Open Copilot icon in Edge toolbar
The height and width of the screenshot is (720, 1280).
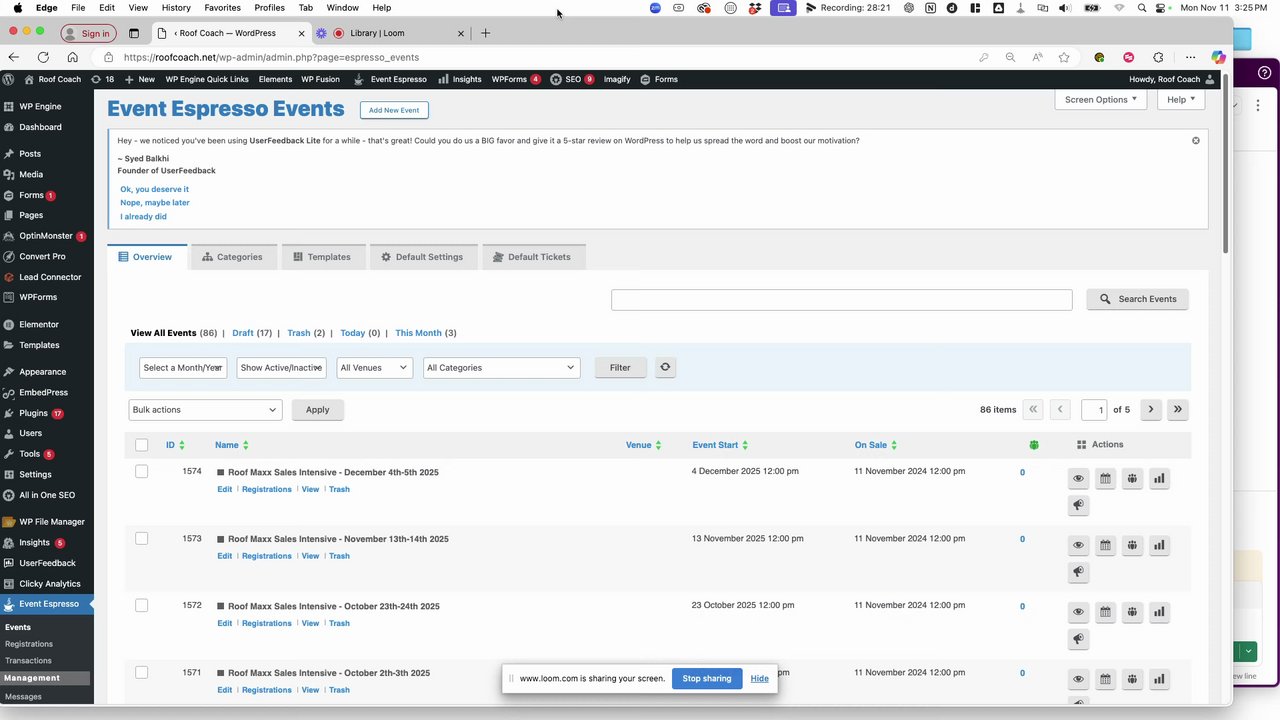pyautogui.click(x=1218, y=57)
